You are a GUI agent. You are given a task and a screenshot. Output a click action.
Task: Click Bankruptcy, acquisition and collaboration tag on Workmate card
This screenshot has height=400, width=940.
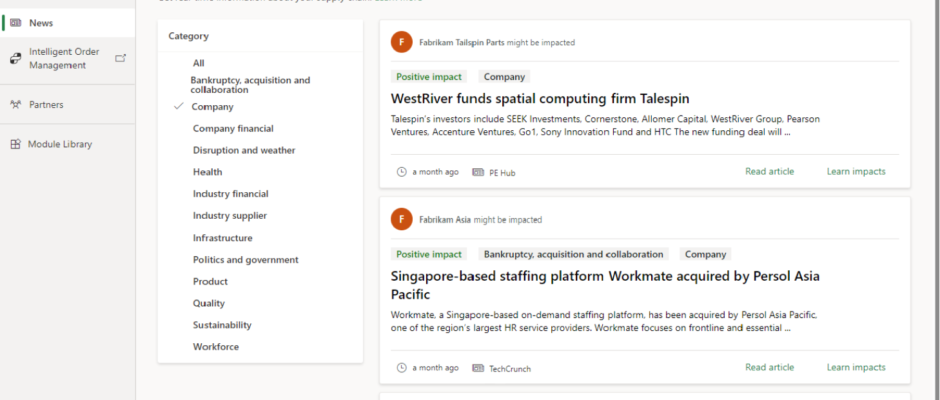point(574,254)
